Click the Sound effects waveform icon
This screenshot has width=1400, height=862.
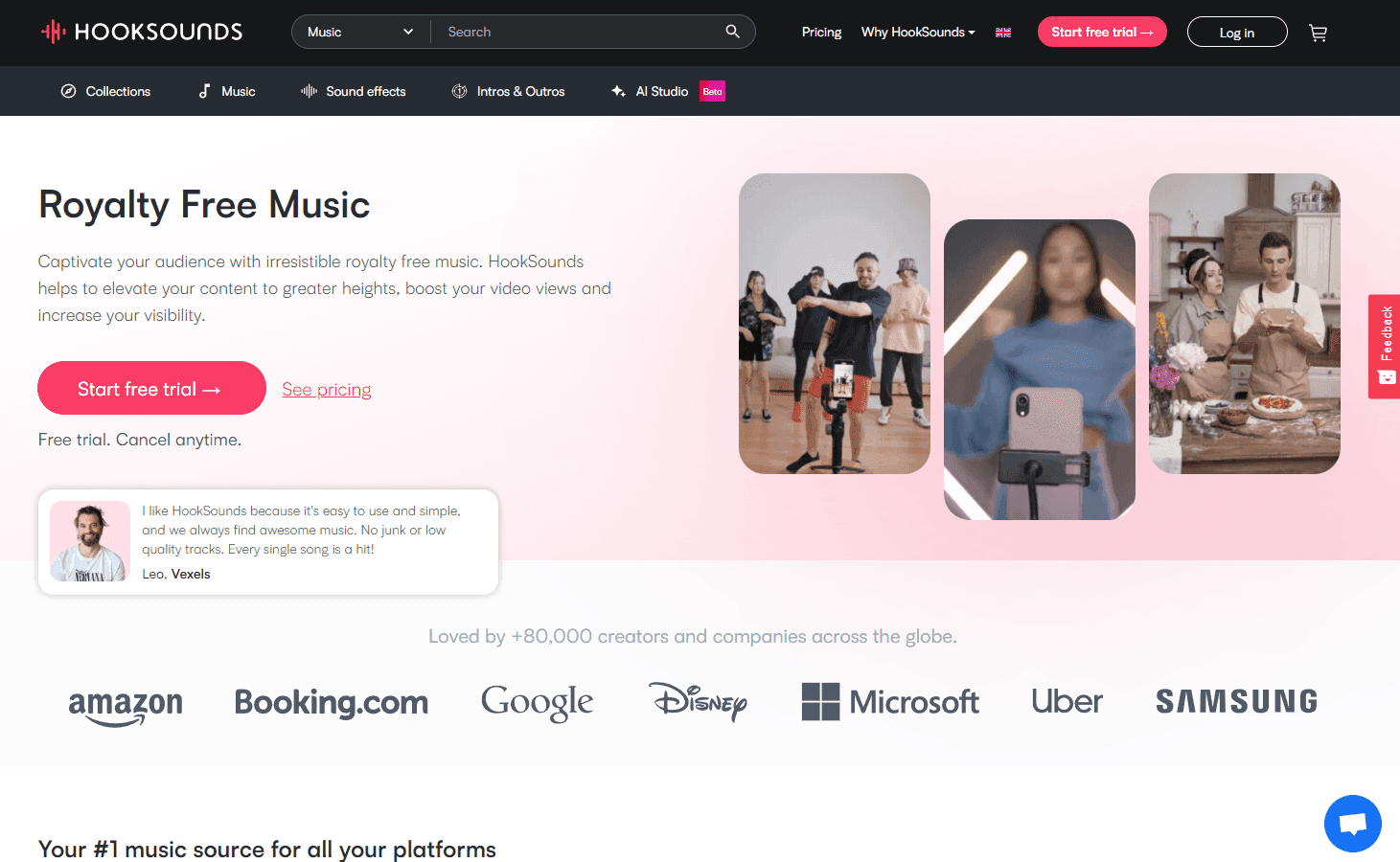click(x=309, y=91)
